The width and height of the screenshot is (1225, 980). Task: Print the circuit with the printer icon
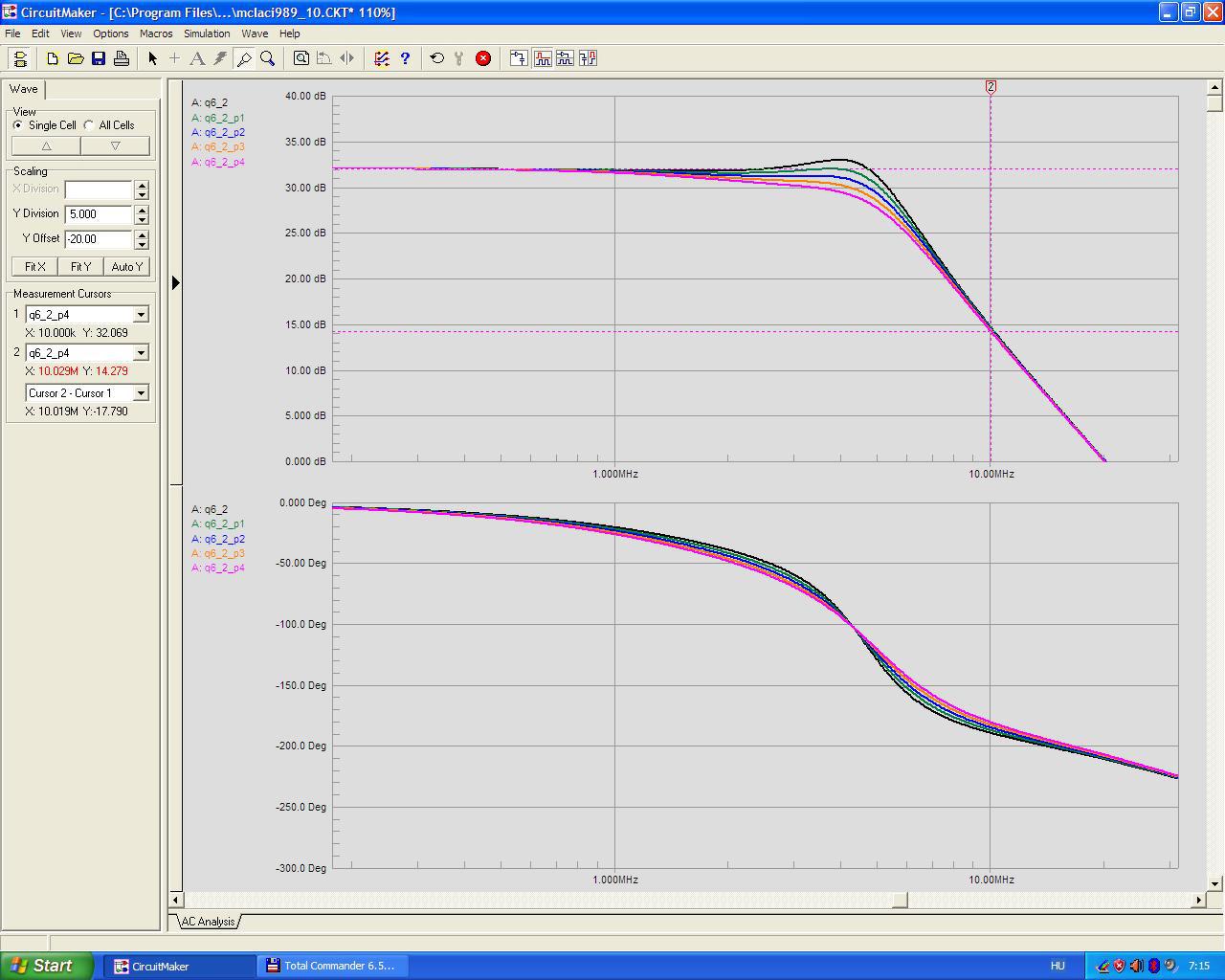(122, 58)
